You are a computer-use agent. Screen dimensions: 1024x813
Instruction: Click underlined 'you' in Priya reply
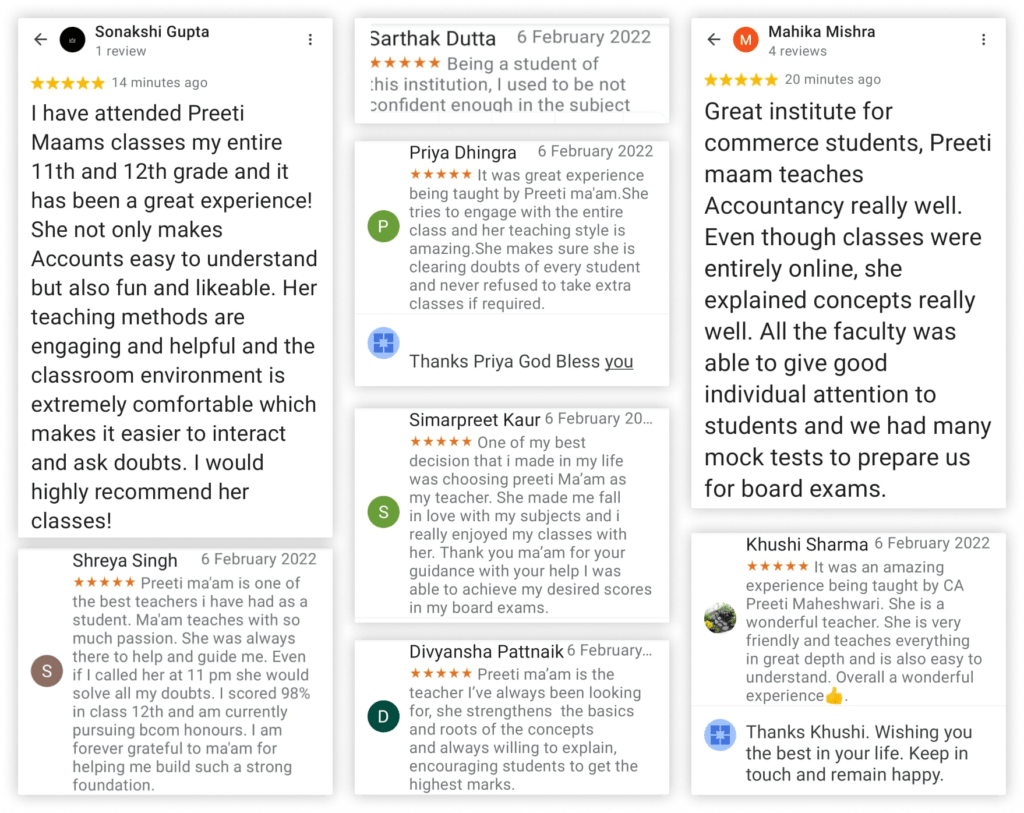coord(619,362)
